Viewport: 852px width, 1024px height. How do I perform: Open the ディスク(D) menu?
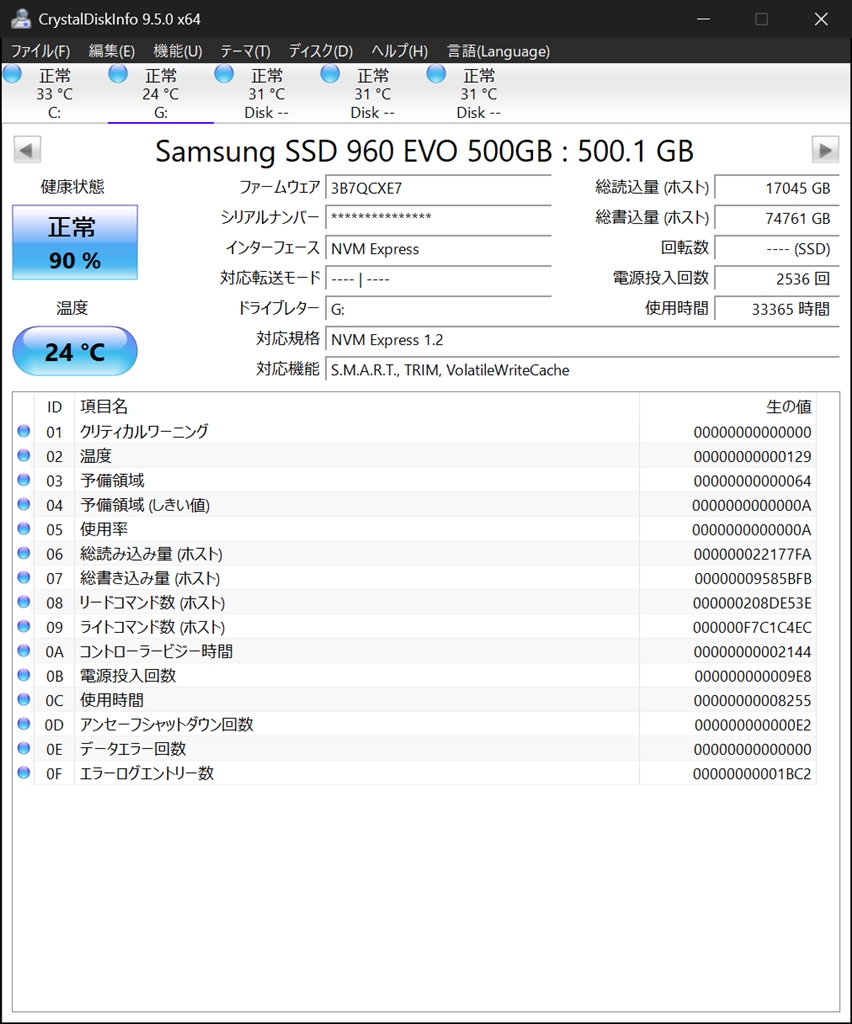pos(321,51)
